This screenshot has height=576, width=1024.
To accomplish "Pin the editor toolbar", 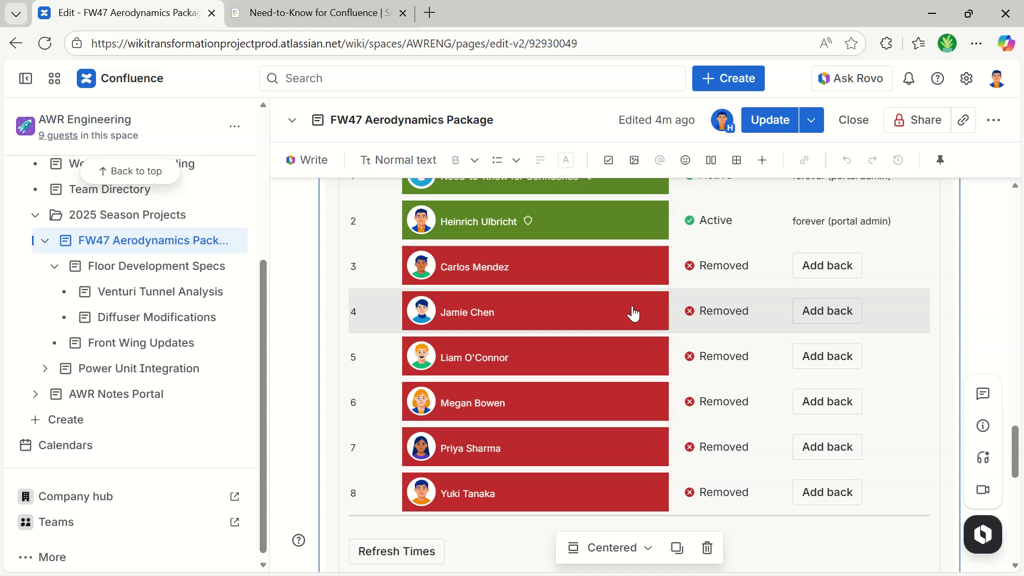I will [x=940, y=160].
